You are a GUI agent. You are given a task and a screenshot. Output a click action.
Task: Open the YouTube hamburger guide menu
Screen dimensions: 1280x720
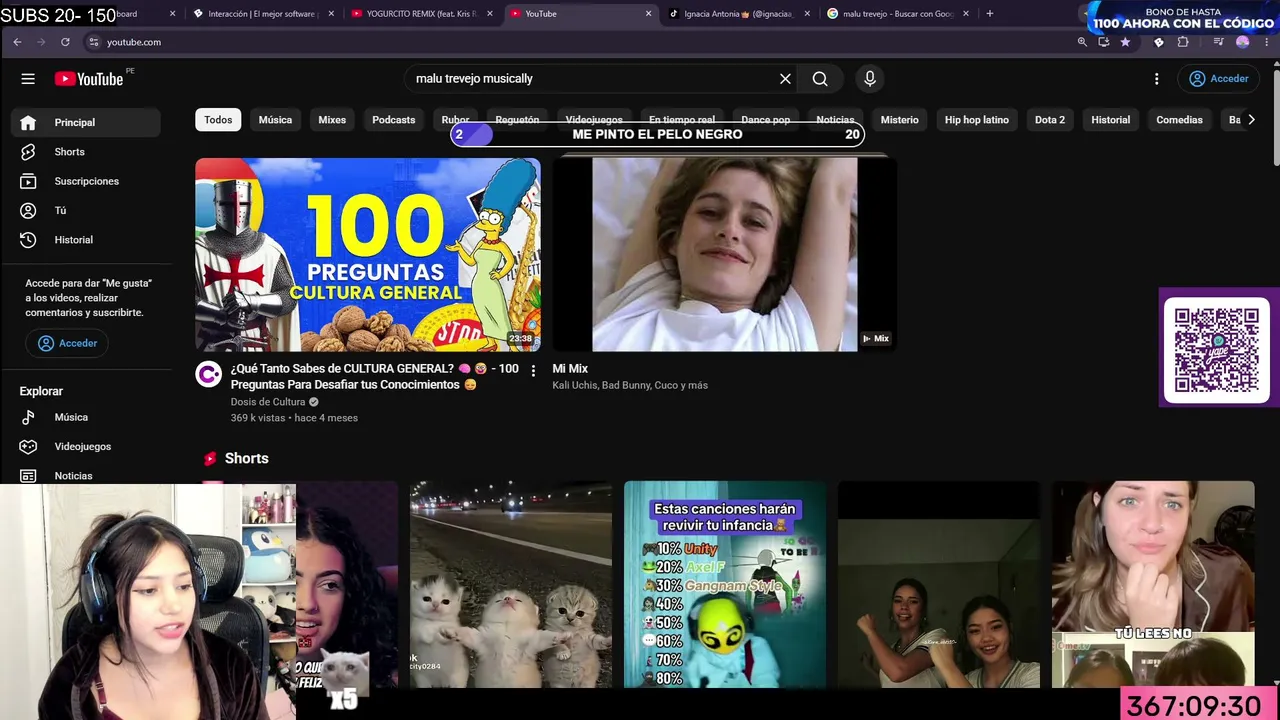[x=28, y=79]
